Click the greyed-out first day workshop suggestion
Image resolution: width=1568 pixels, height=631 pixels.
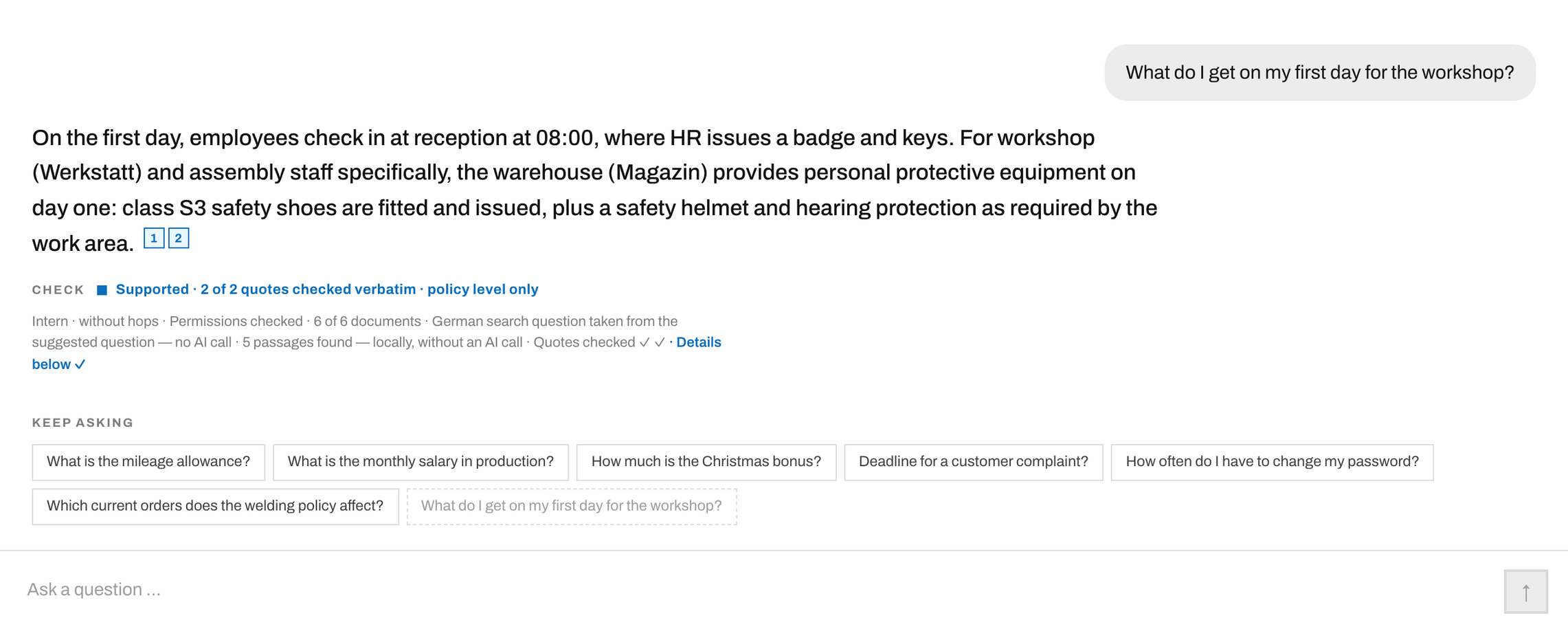point(572,507)
